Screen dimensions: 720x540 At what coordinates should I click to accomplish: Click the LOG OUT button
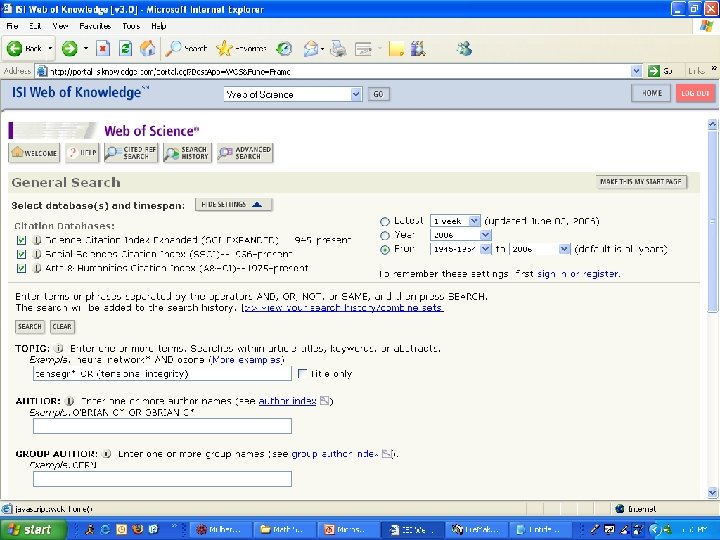(695, 93)
